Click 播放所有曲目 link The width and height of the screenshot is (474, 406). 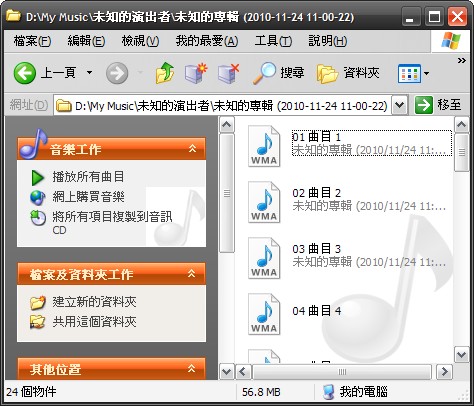coord(88,177)
